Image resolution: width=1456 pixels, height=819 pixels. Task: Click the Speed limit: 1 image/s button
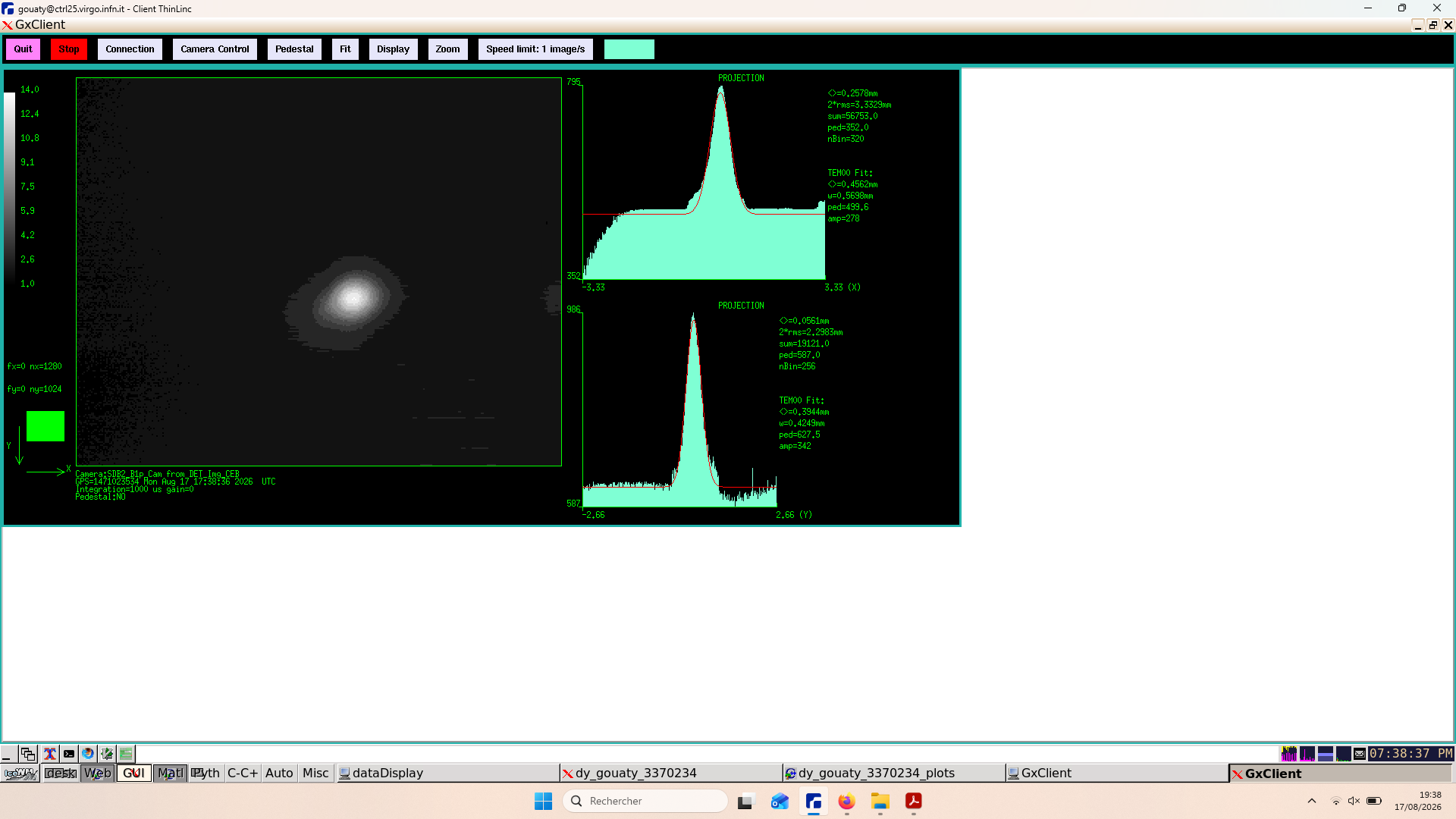click(x=535, y=49)
